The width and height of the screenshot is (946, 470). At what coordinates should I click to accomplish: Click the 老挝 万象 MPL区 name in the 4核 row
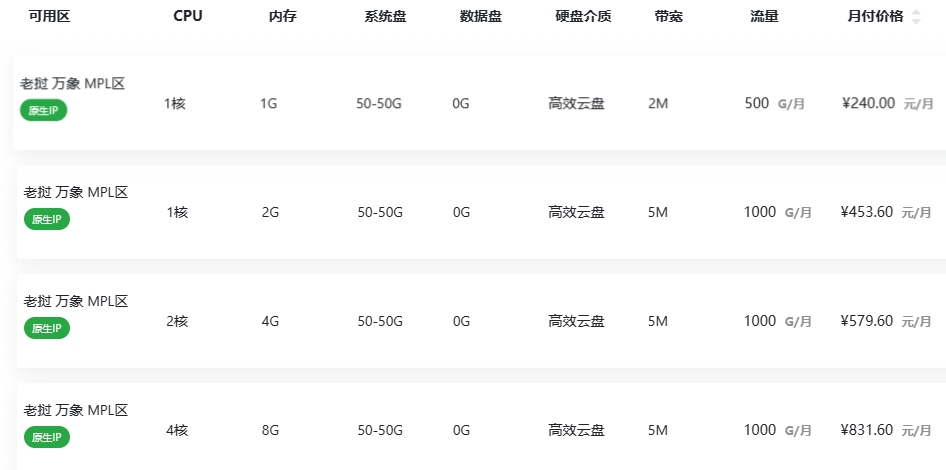(76, 411)
